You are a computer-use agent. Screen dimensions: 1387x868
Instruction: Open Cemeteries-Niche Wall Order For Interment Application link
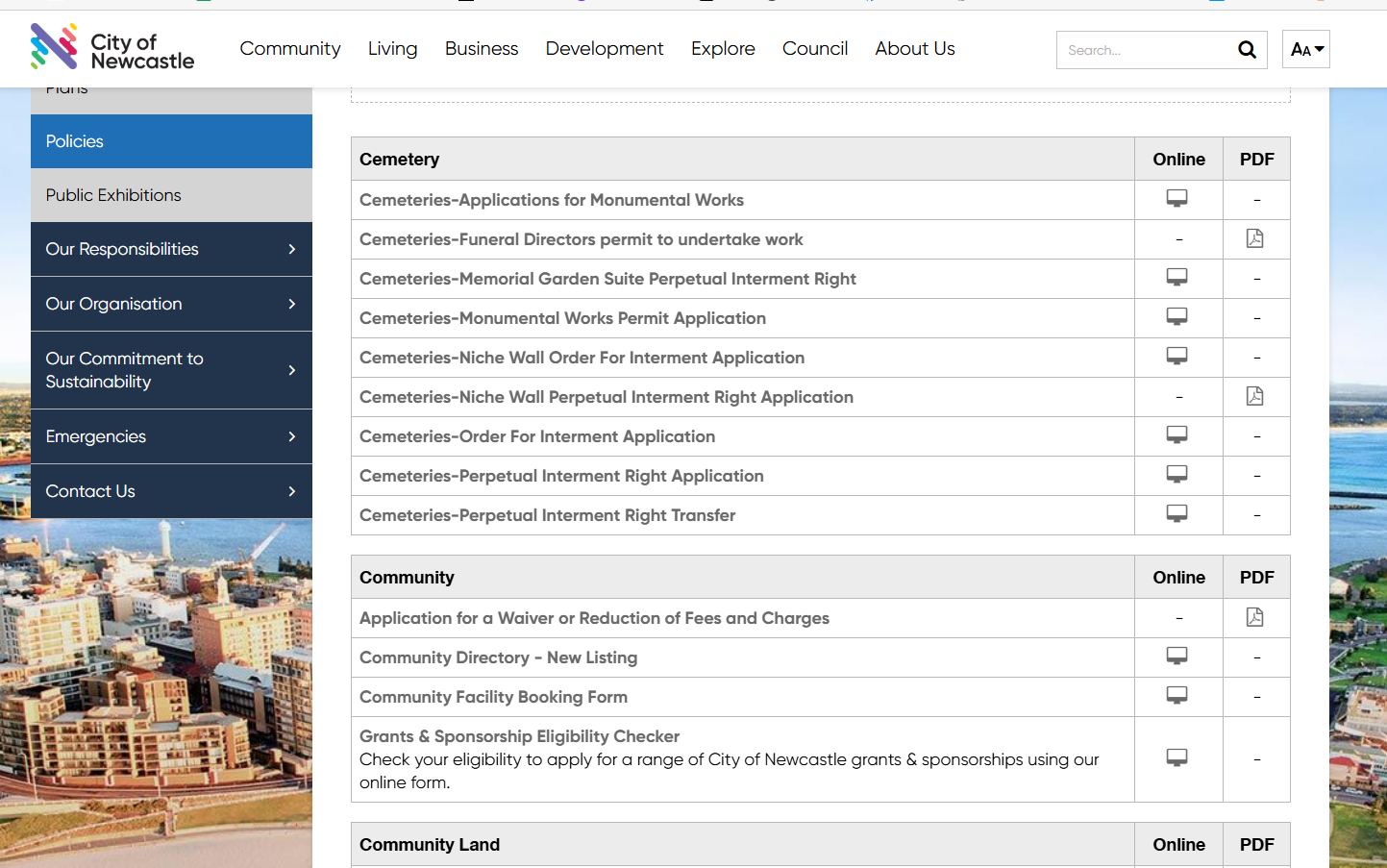(582, 358)
